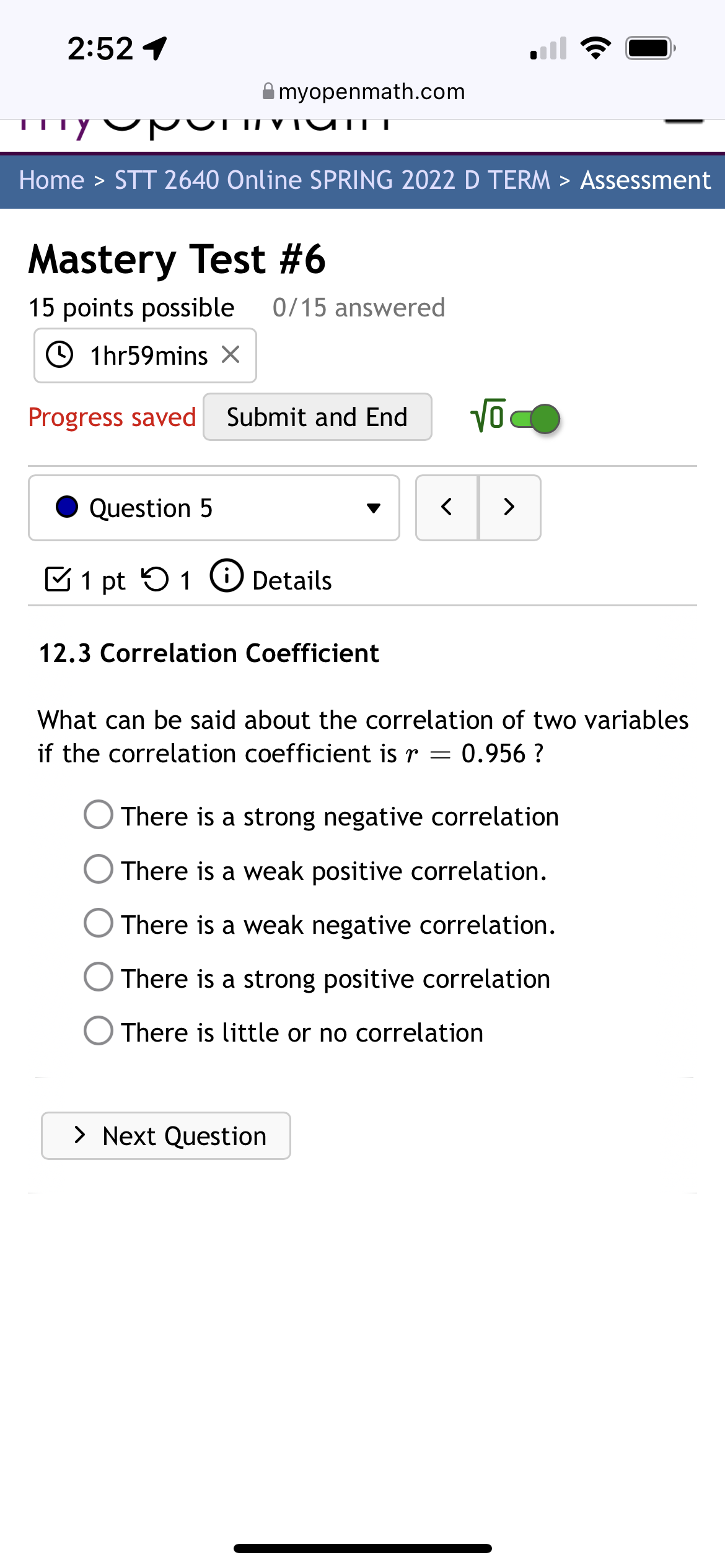The width and height of the screenshot is (725, 1568).
Task: Click the Next Question button
Action: 165,1135
